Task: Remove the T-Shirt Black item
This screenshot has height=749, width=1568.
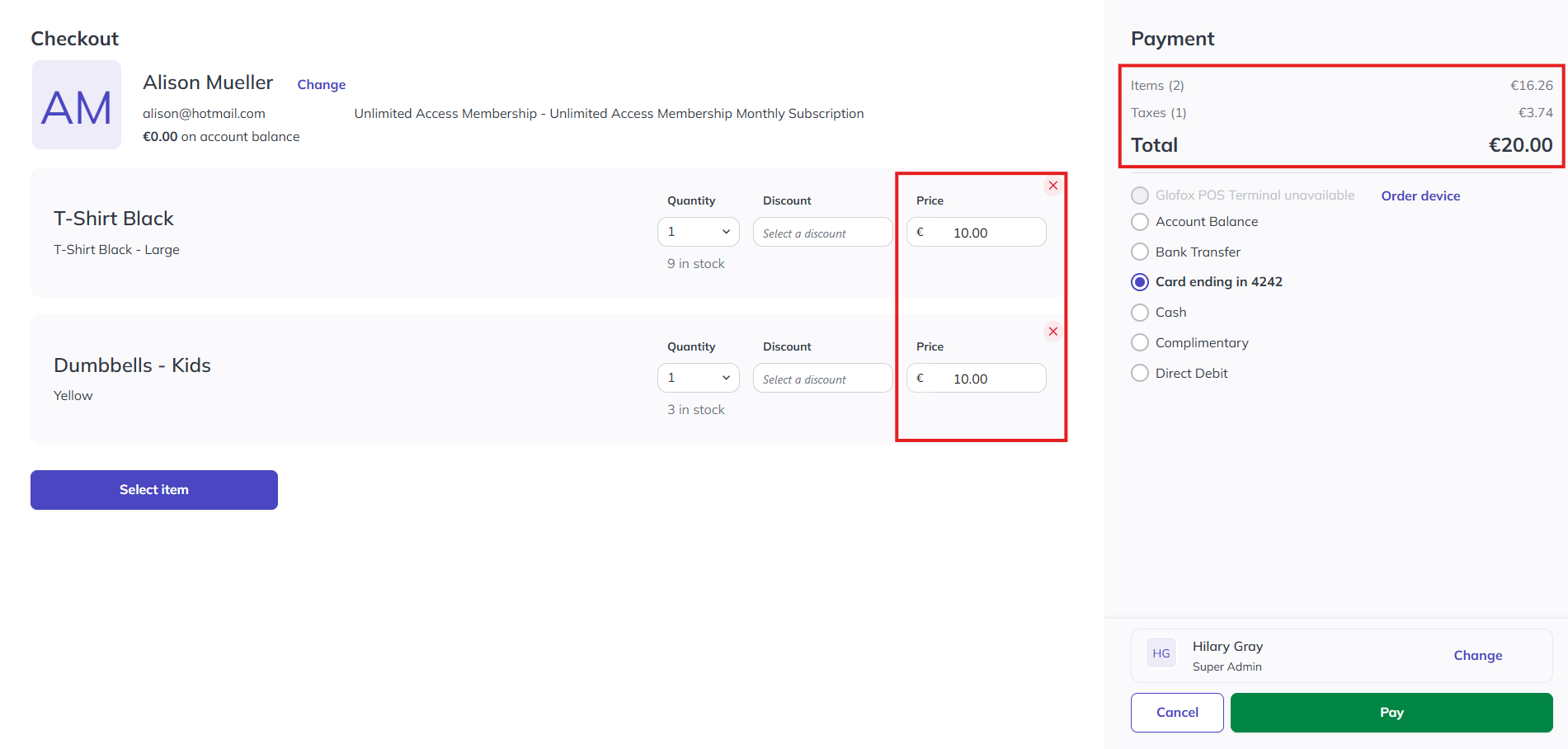Action: click(1053, 186)
